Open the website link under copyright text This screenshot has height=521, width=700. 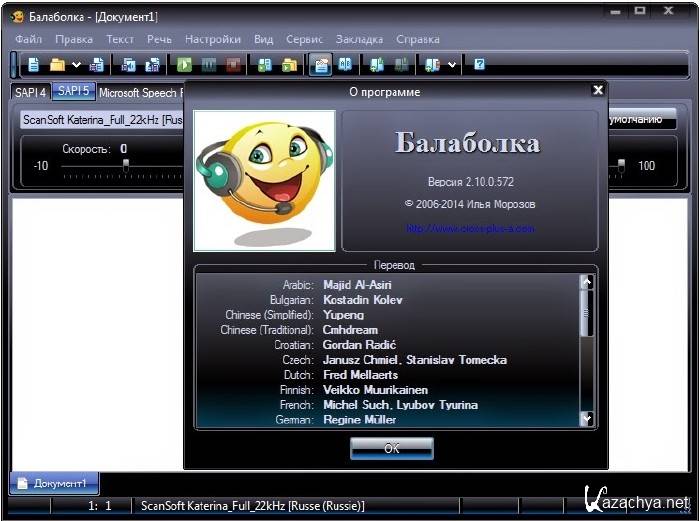(470, 228)
